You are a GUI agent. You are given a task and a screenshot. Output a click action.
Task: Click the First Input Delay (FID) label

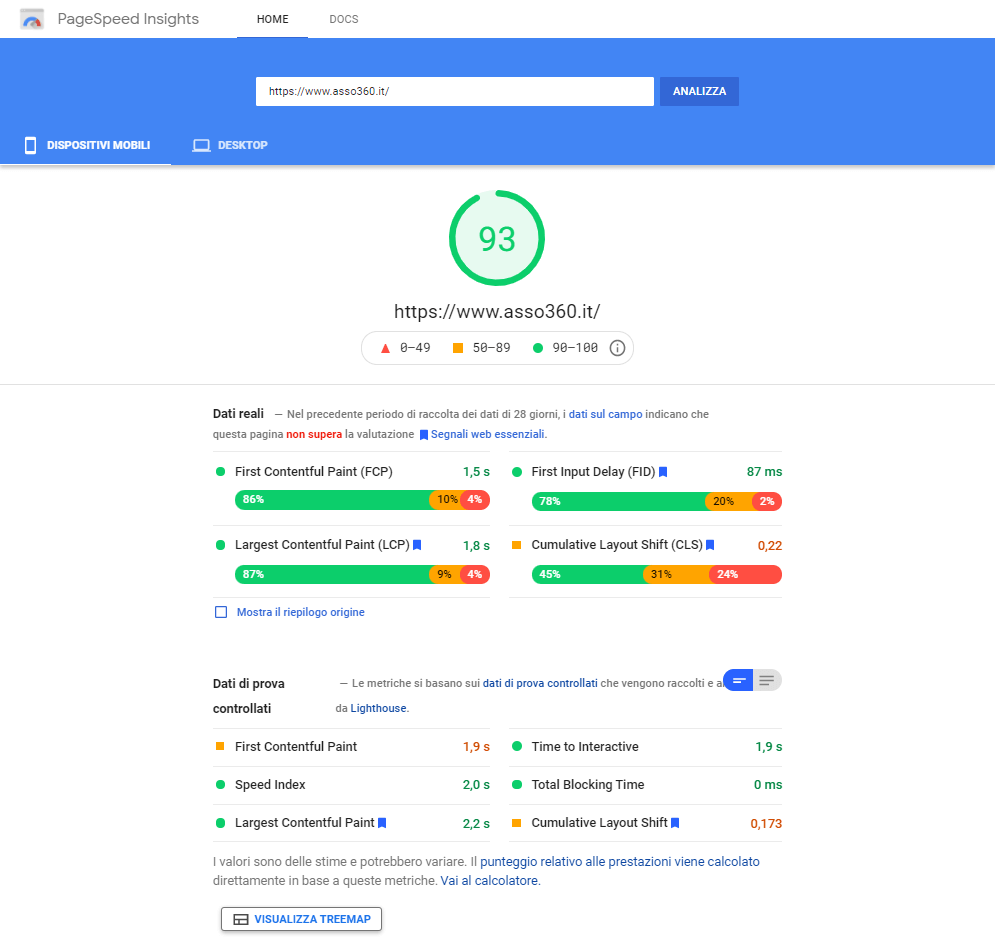tap(593, 472)
